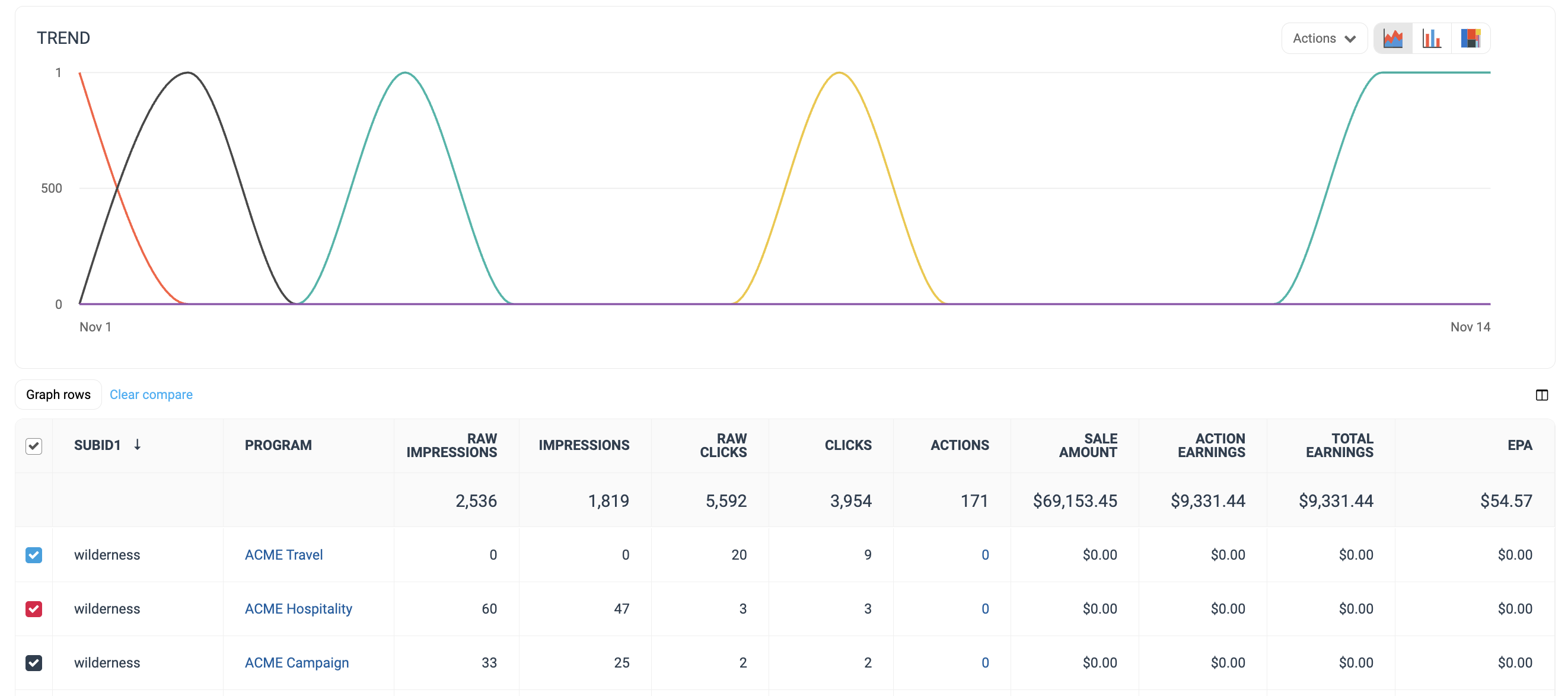Switch to area chart view
The image size is (1568, 696).
pos(1392,39)
